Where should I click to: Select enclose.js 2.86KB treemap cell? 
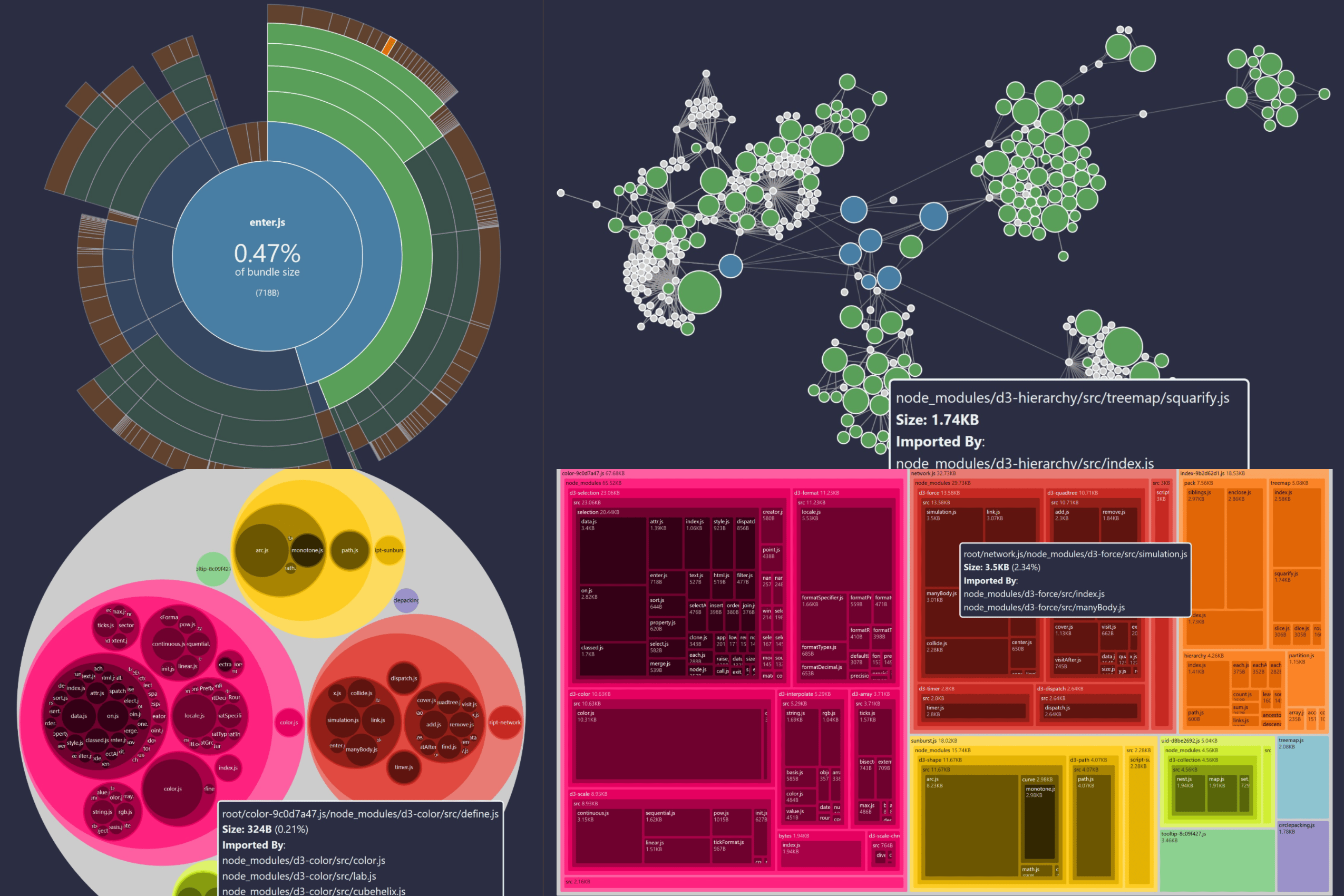click(x=1244, y=549)
